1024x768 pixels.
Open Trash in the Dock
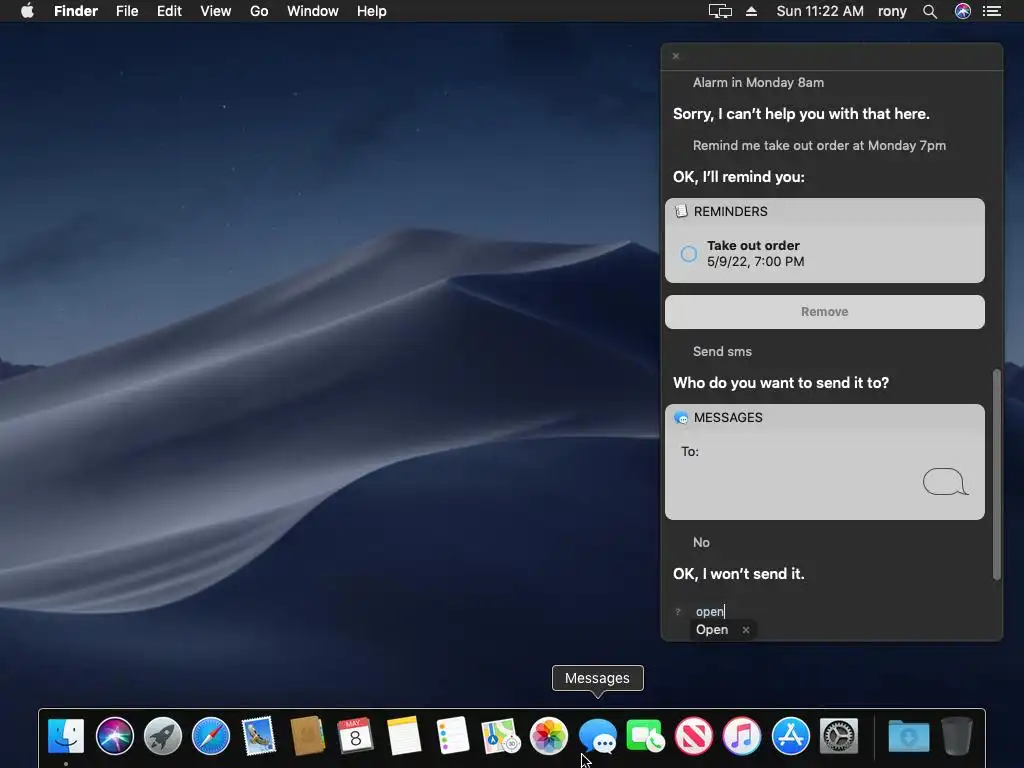(957, 736)
